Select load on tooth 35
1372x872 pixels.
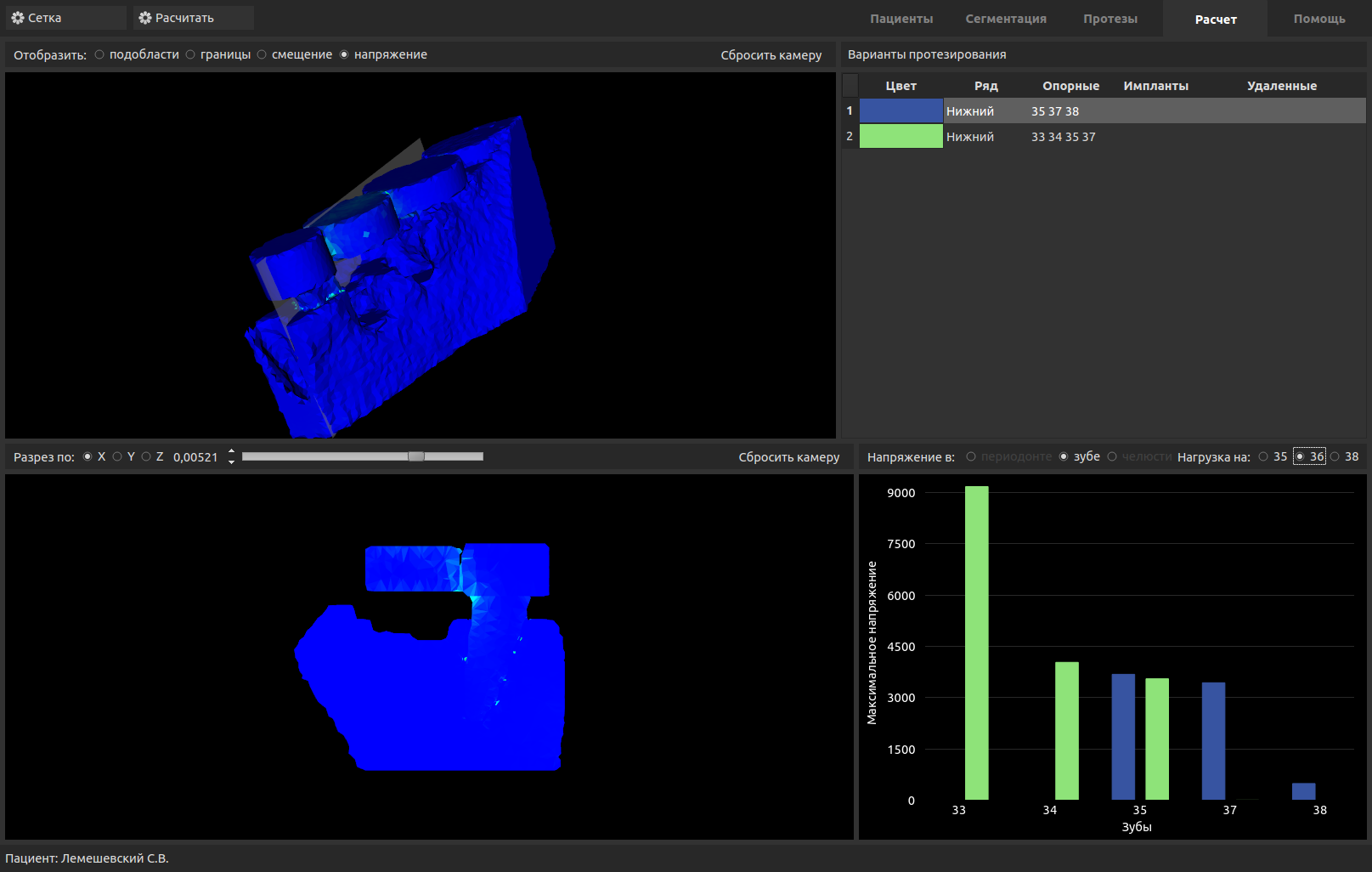[1263, 456]
